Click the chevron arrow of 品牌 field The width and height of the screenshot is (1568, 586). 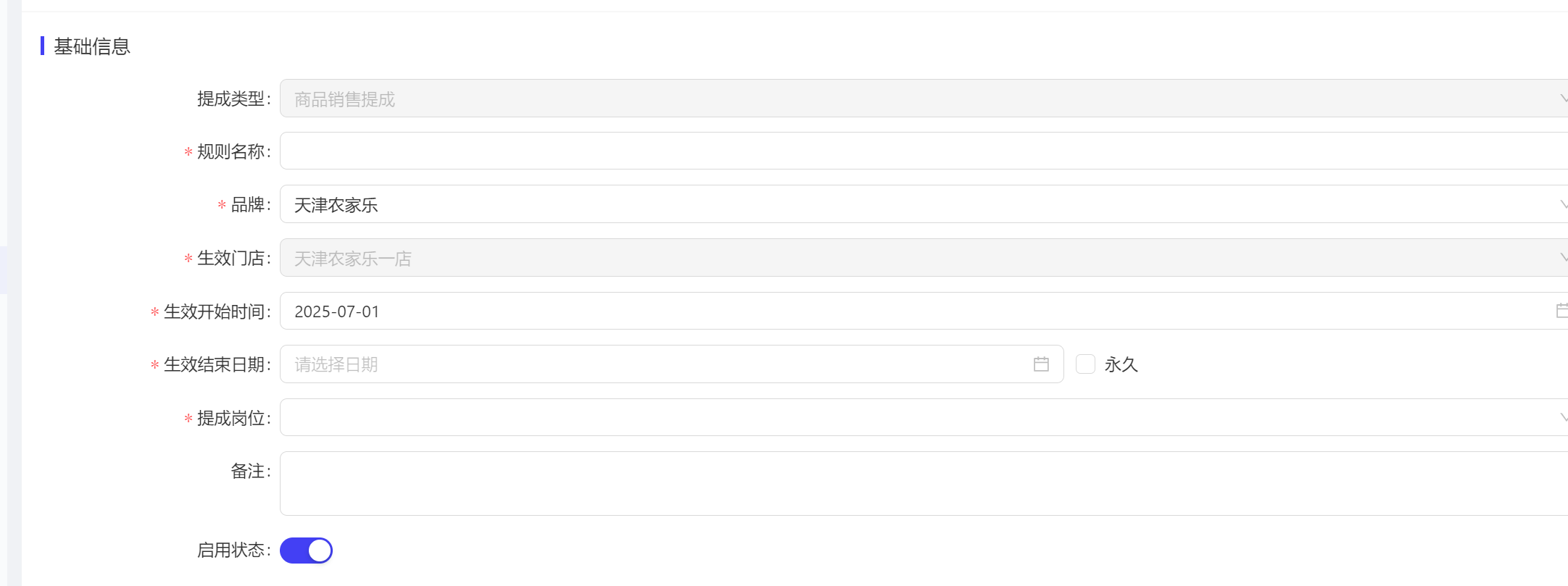point(1564,205)
